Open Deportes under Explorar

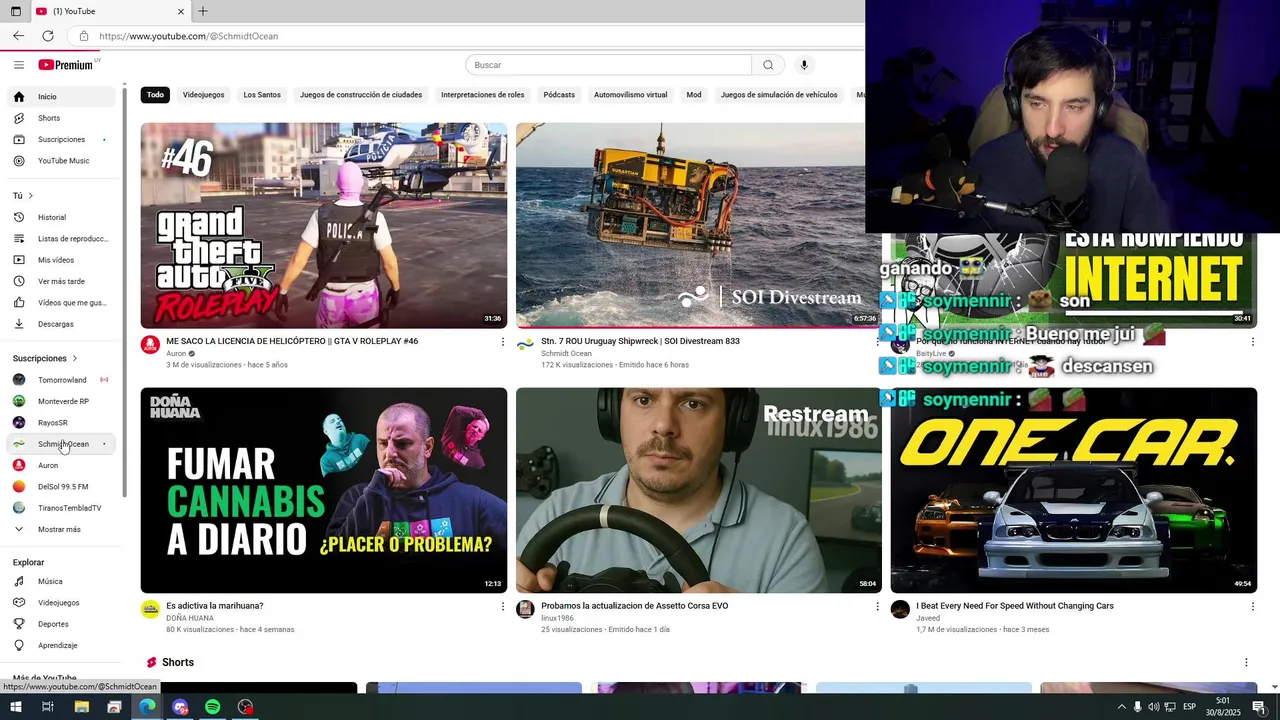click(62, 624)
